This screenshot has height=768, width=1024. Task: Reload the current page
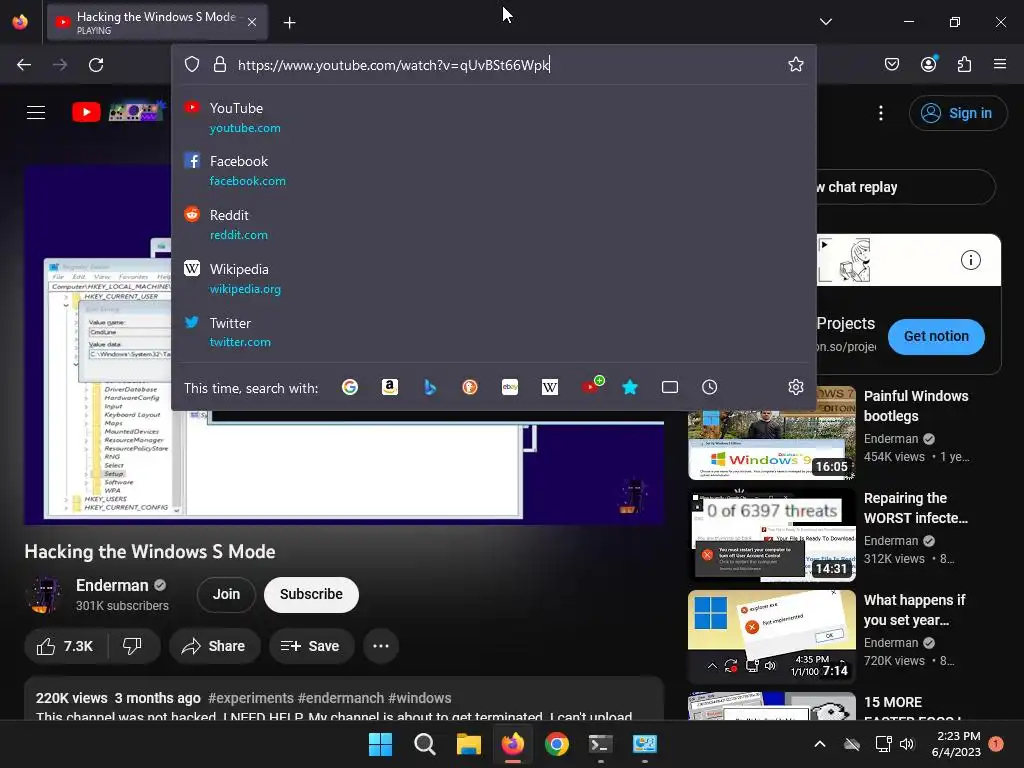(x=96, y=65)
